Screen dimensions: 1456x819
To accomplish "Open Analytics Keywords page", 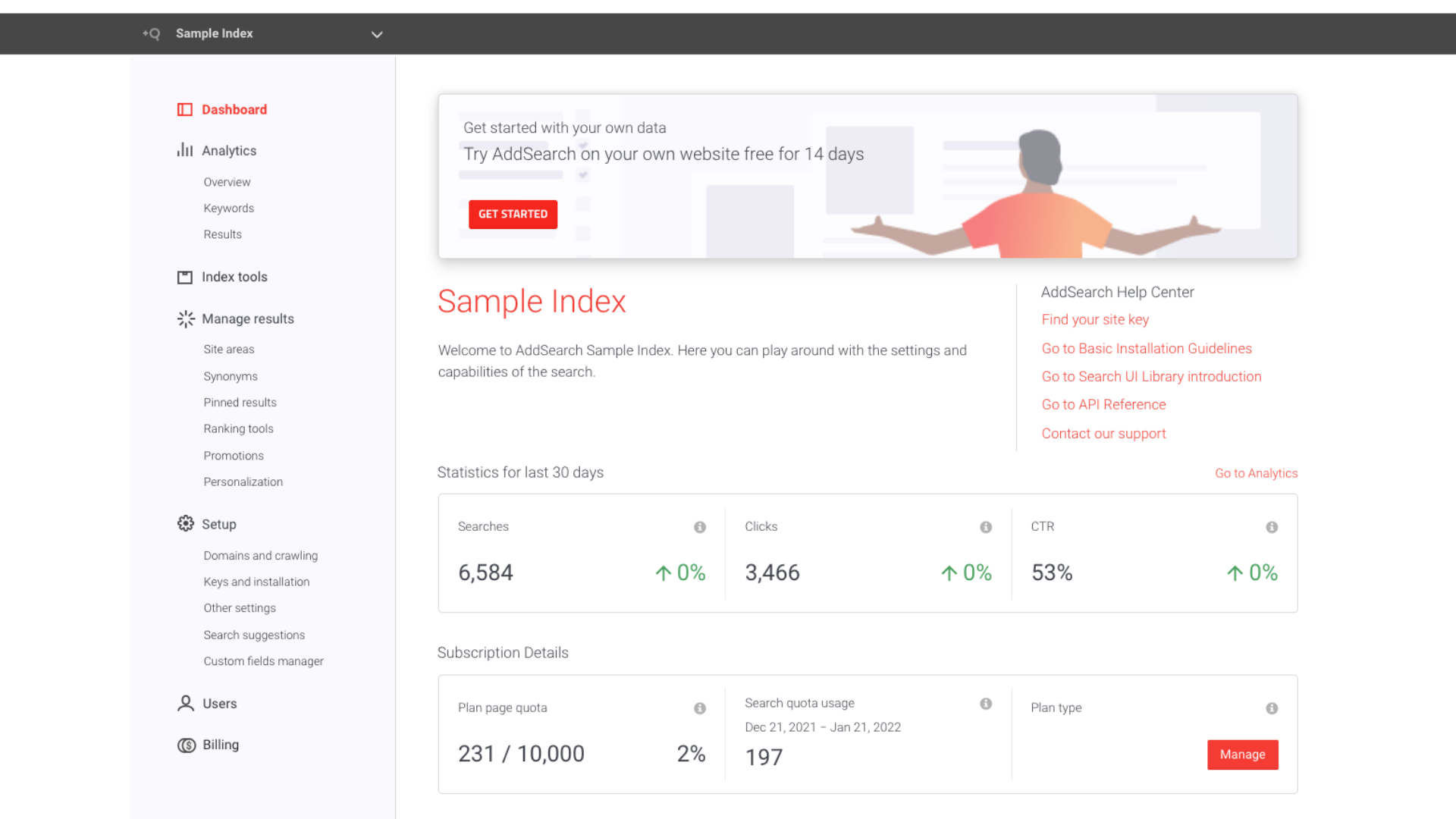I will [228, 208].
